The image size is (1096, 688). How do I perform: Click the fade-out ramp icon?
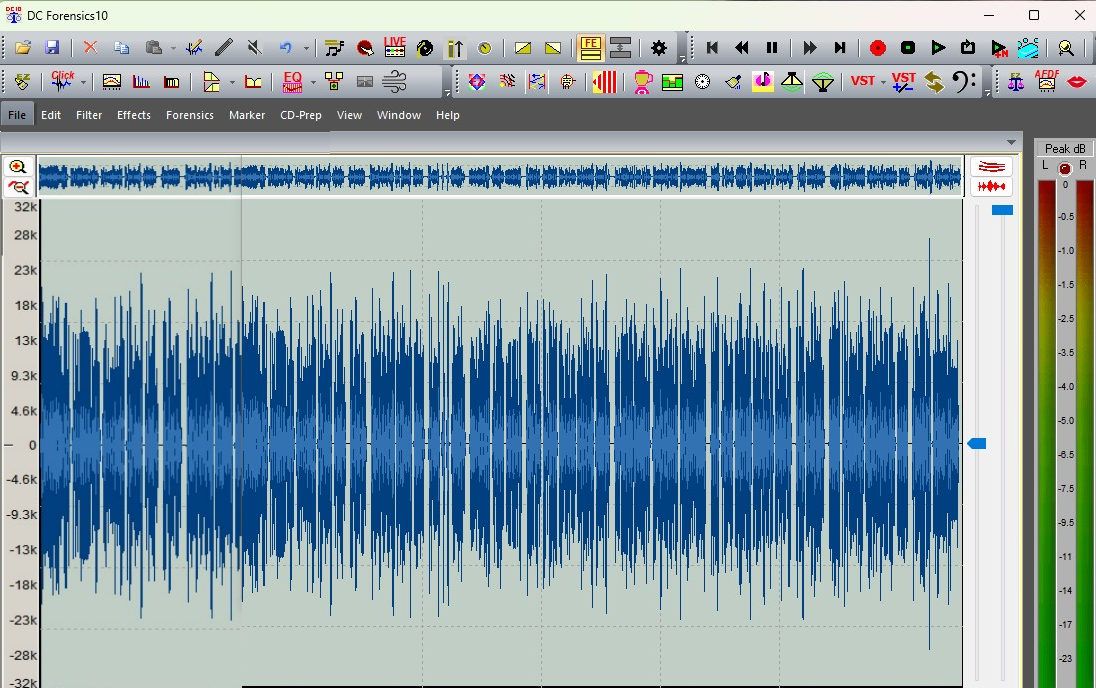[x=553, y=48]
